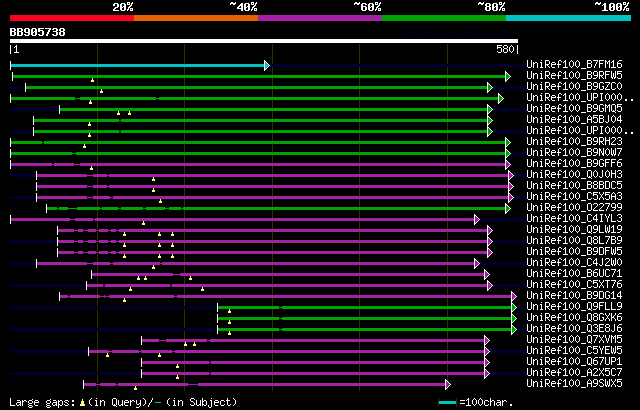Select the label UniRef100_B8BDC5
This screenshot has width=640, height=410.
(574, 186)
